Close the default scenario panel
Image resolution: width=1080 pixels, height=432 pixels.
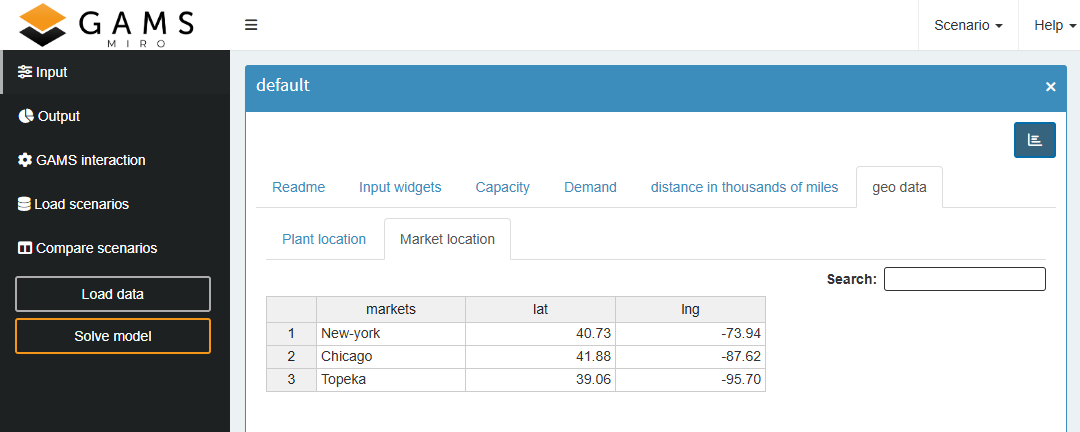point(1050,87)
